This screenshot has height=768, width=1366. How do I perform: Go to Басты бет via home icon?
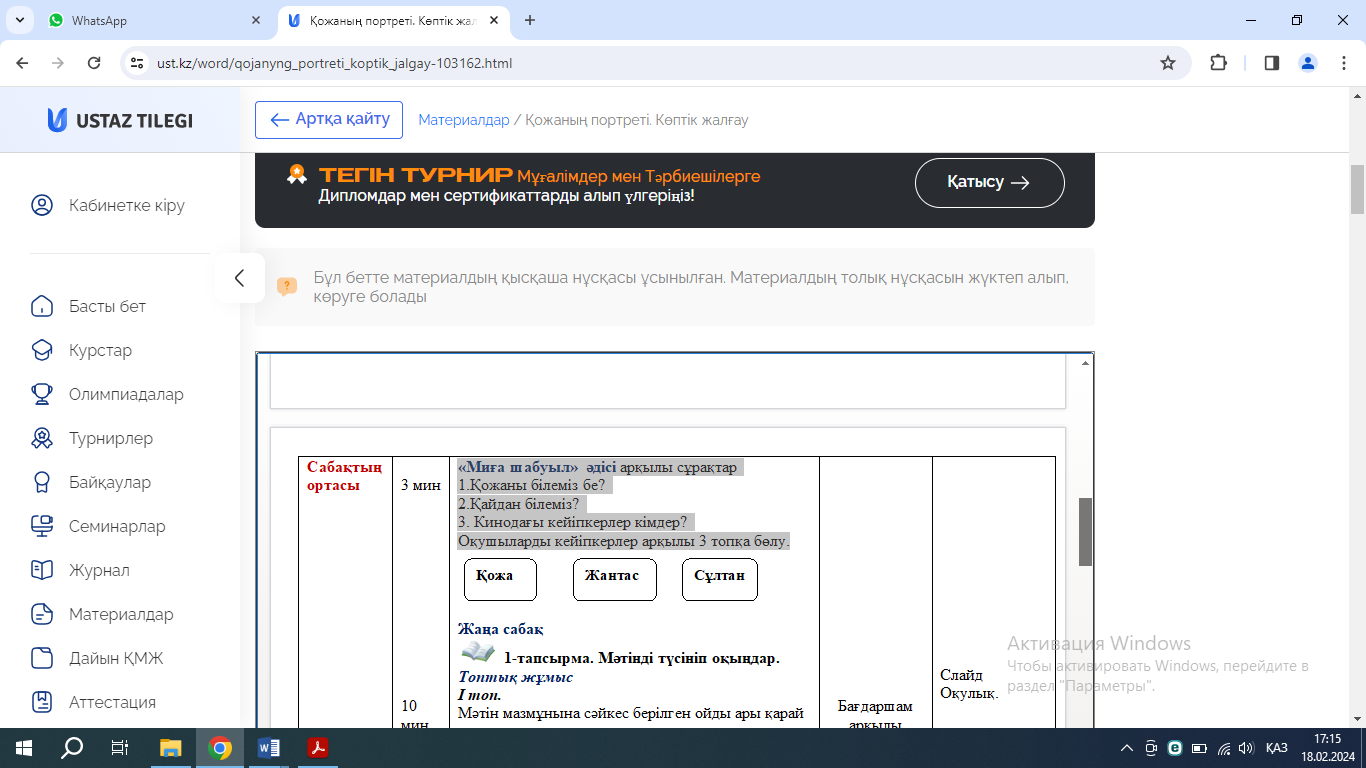(x=42, y=306)
